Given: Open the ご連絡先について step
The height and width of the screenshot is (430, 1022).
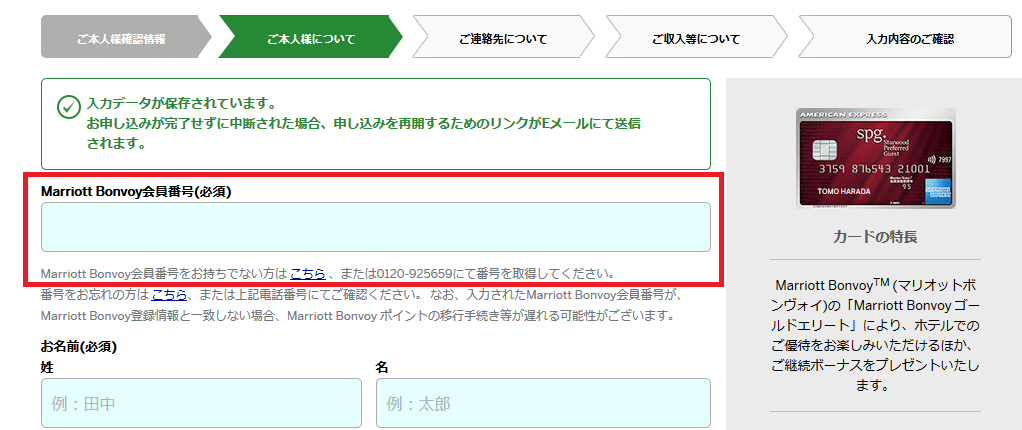Looking at the screenshot, I should pos(503,39).
